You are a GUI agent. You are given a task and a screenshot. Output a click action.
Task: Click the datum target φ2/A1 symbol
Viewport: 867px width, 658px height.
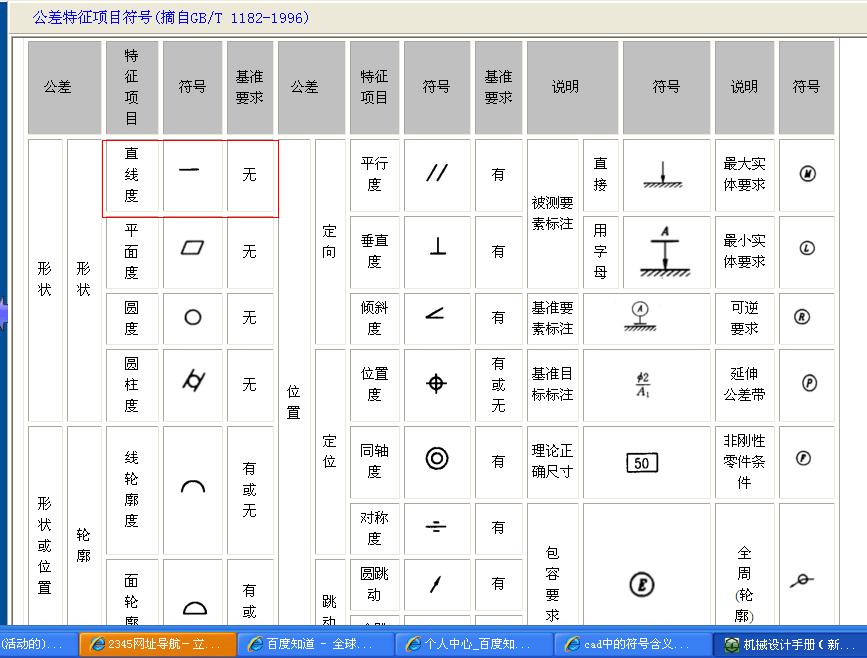click(x=643, y=384)
